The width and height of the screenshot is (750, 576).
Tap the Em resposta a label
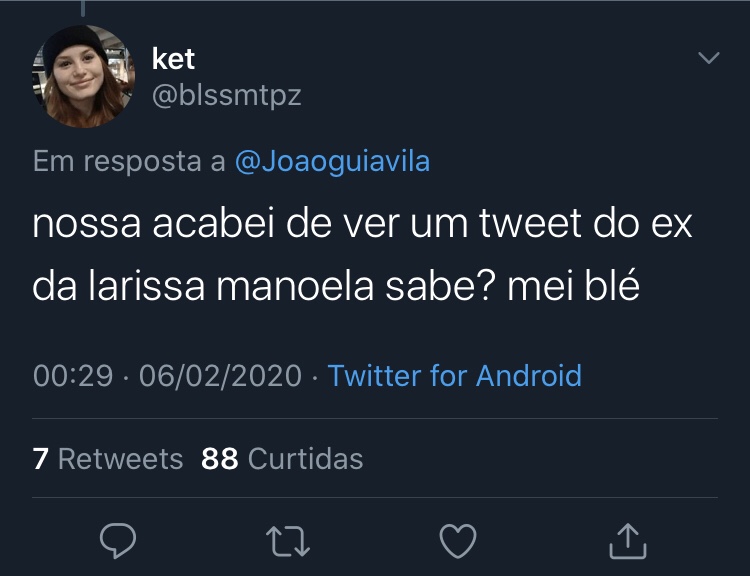[x=129, y=161]
